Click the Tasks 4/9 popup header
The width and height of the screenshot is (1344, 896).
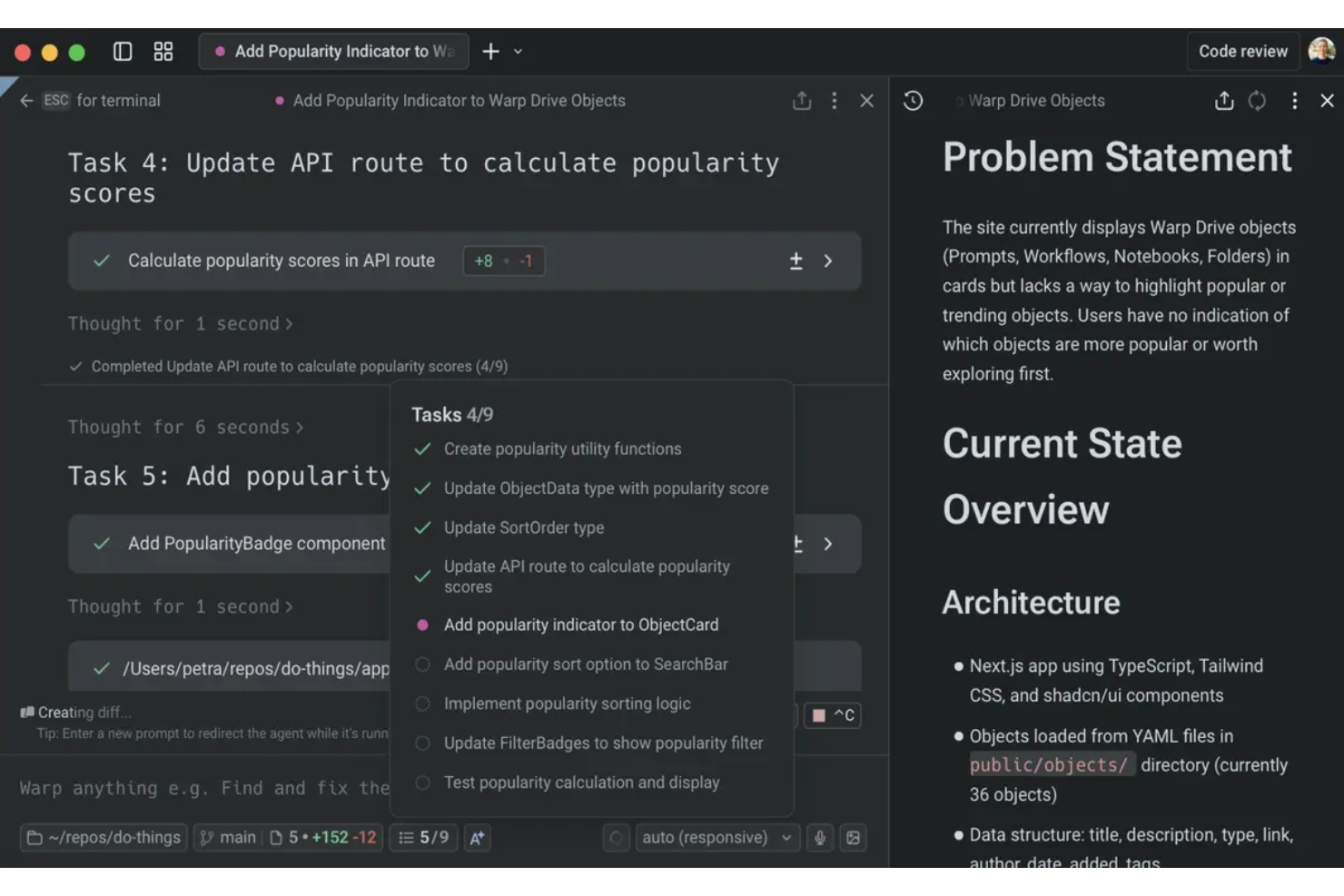coord(452,415)
